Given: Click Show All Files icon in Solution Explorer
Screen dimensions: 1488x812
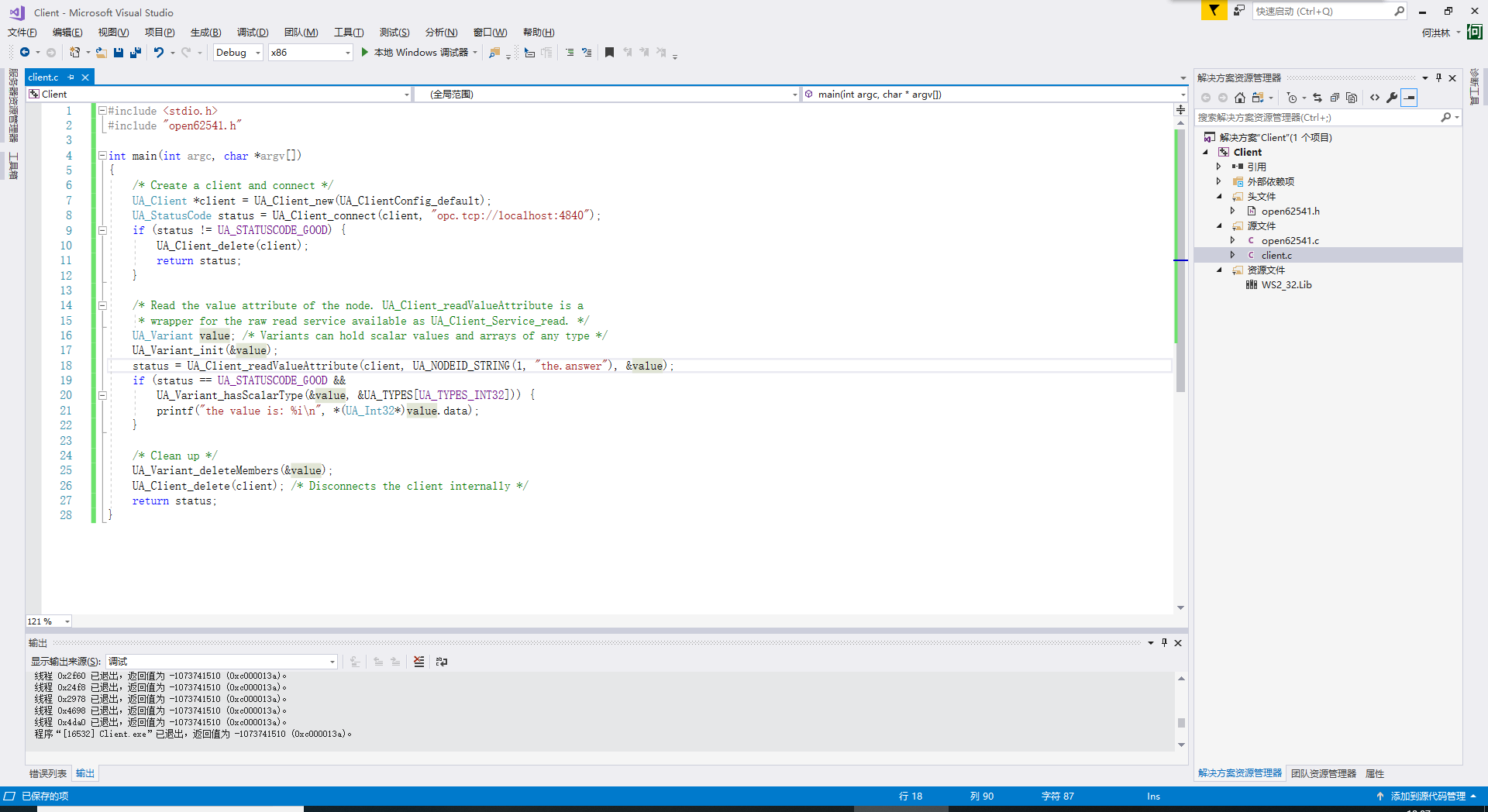Looking at the screenshot, I should (x=1352, y=98).
